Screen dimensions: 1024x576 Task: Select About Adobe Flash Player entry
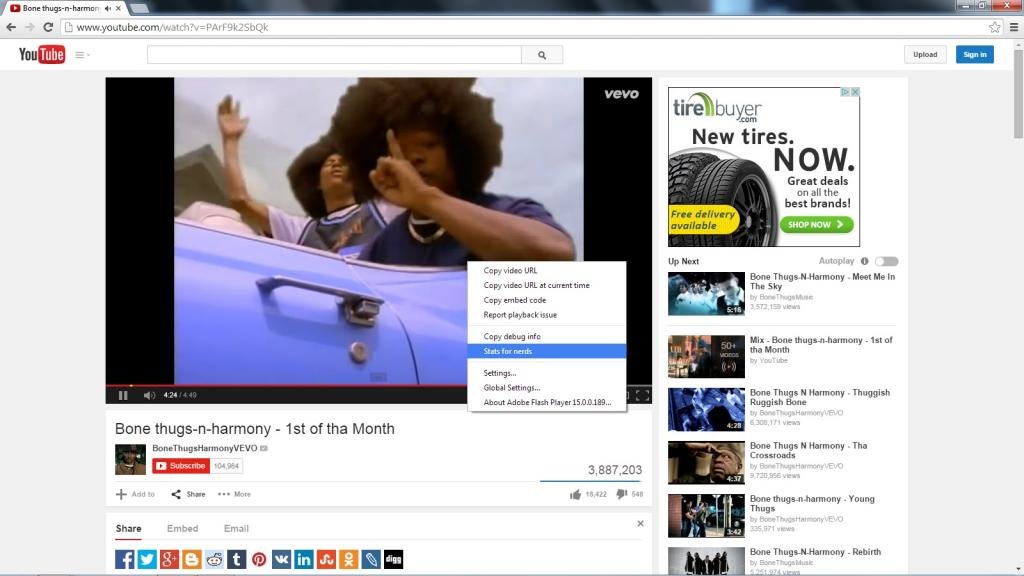pos(547,402)
